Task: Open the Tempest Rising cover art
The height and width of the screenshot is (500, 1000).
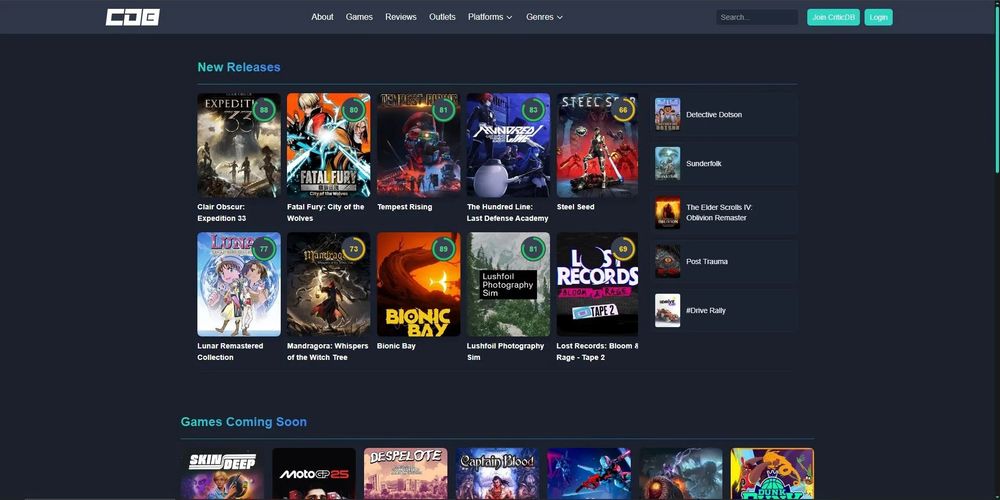Action: [418, 145]
